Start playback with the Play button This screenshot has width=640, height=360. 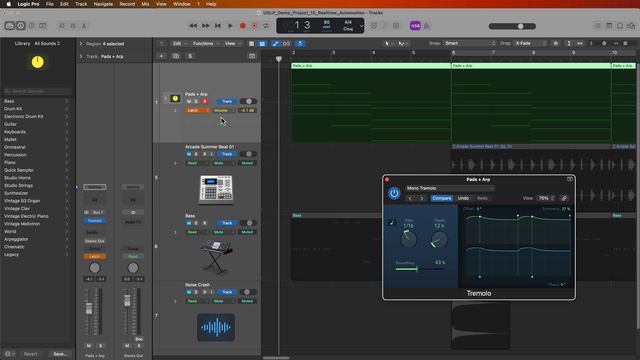tap(230, 26)
